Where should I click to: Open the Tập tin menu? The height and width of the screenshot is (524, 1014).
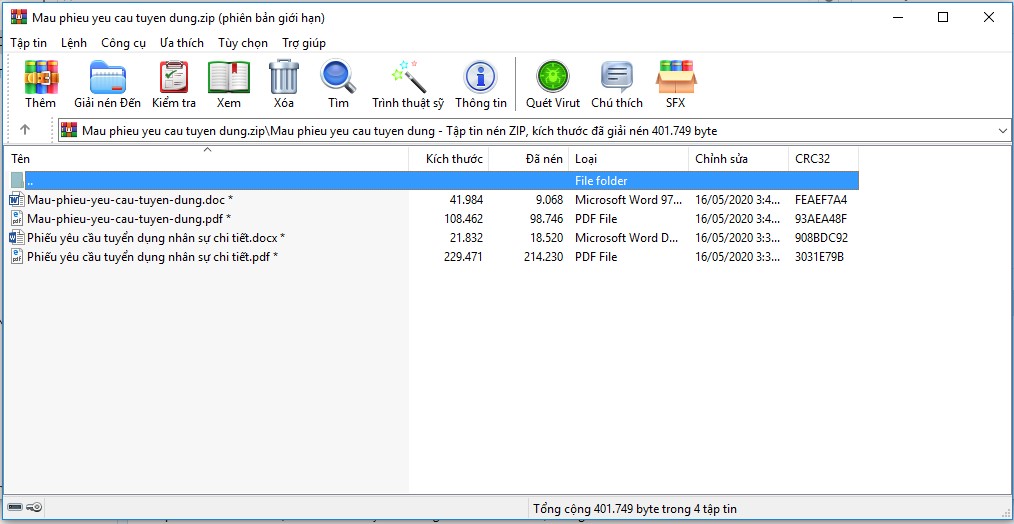(x=29, y=43)
